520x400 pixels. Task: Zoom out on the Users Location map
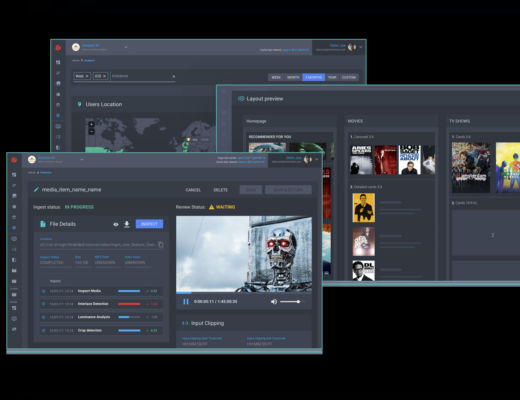point(91,131)
